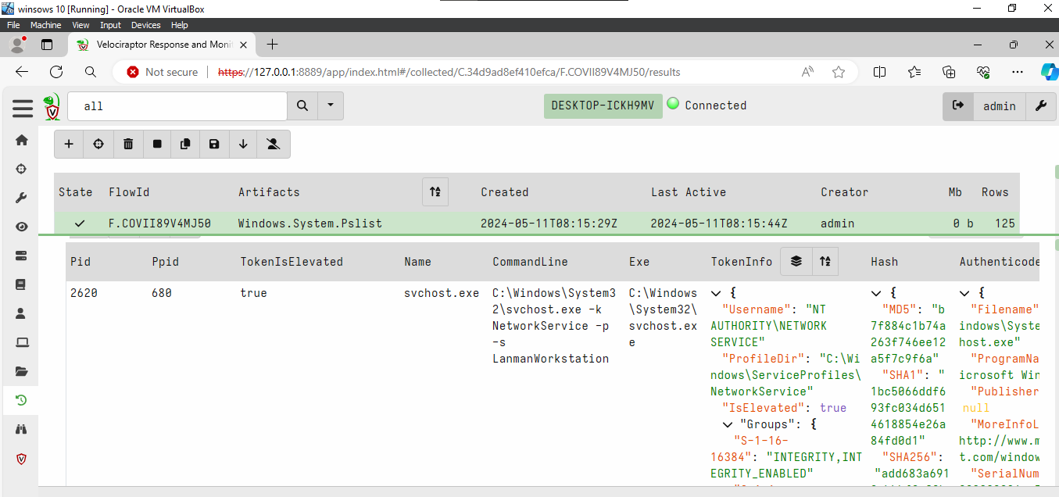Image resolution: width=1059 pixels, height=497 pixels.
Task: Open Server Events eye icon in sidebar
Action: pos(22,227)
